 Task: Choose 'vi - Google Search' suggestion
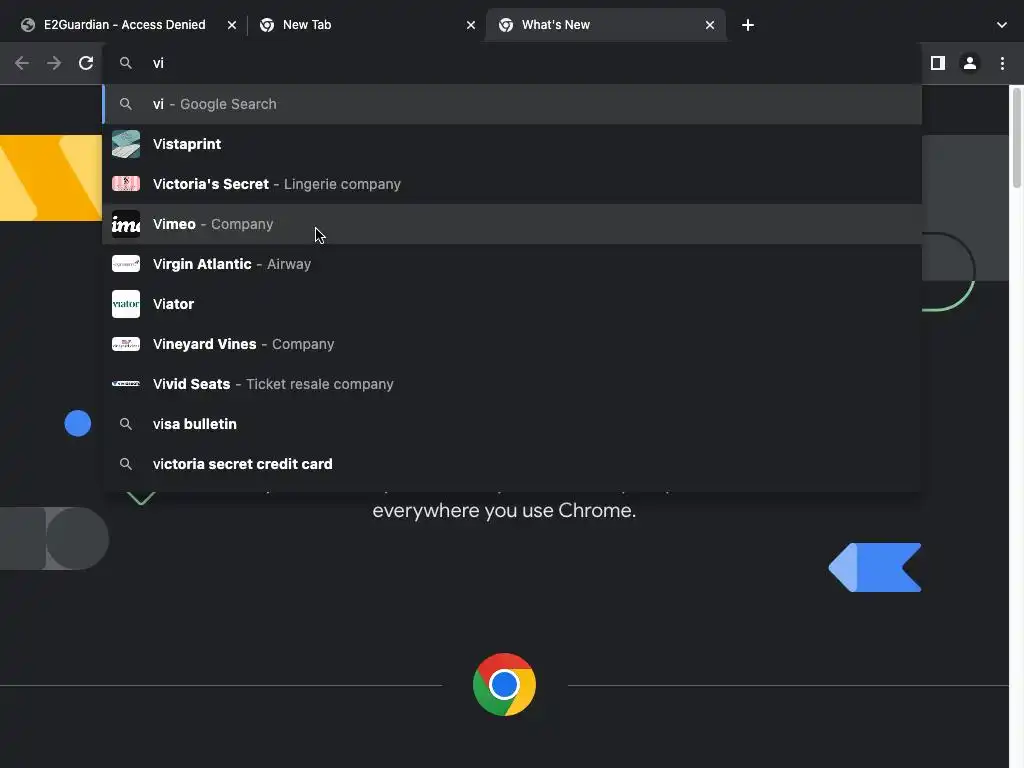pyautogui.click(x=512, y=104)
